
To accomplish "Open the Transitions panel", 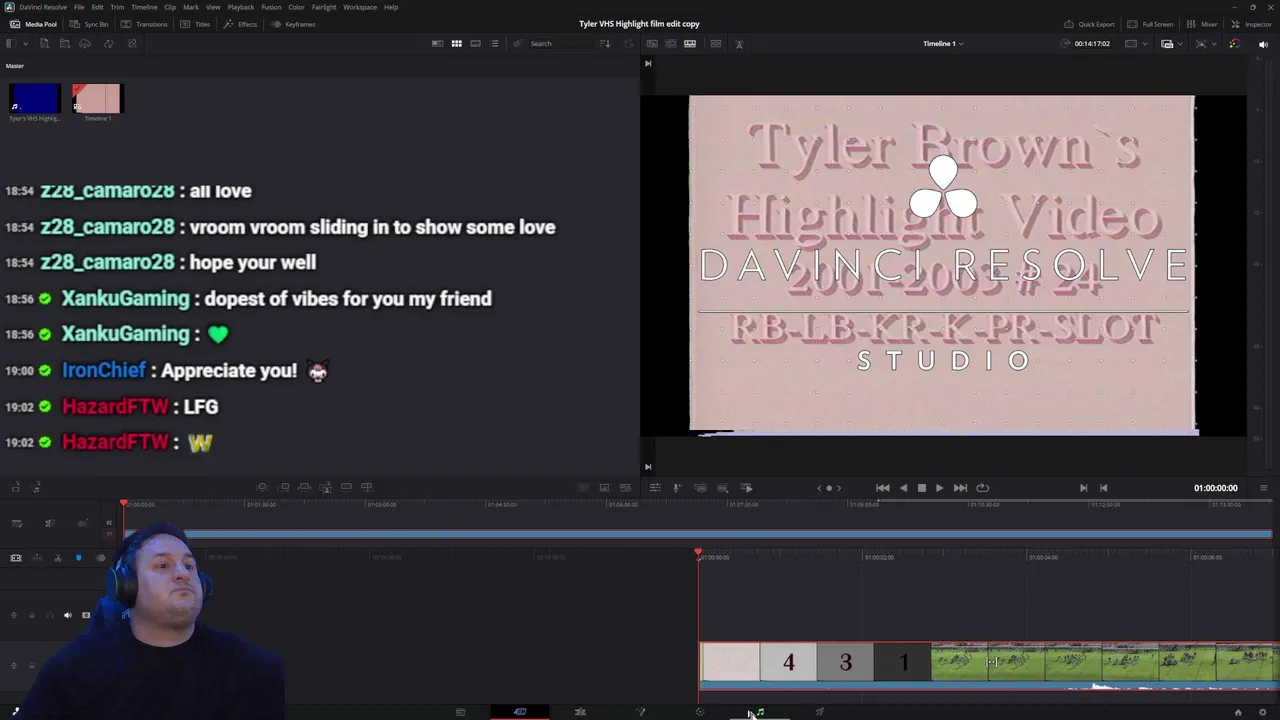I will pyautogui.click(x=144, y=24).
